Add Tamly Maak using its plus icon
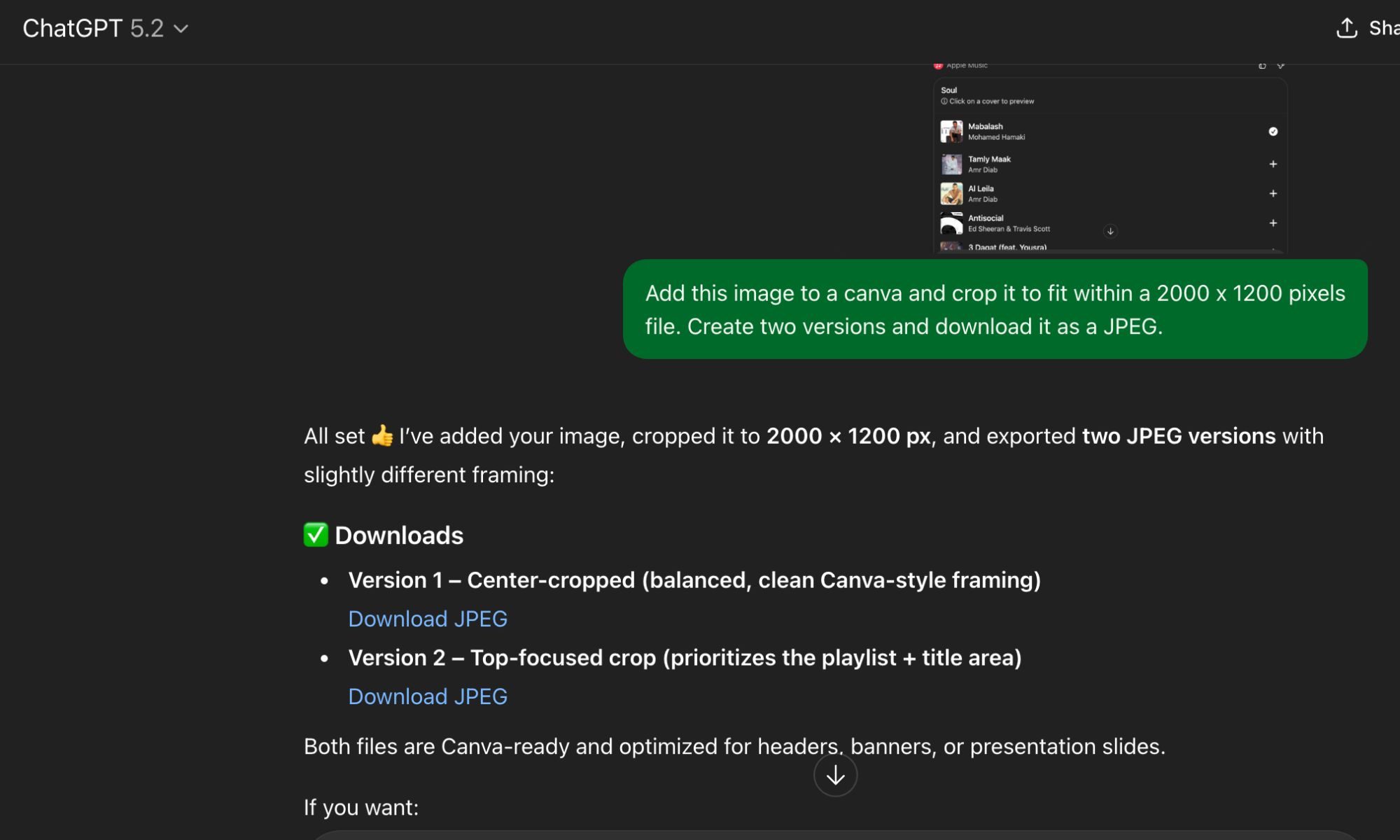Viewport: 1400px width, 840px height. [x=1273, y=164]
